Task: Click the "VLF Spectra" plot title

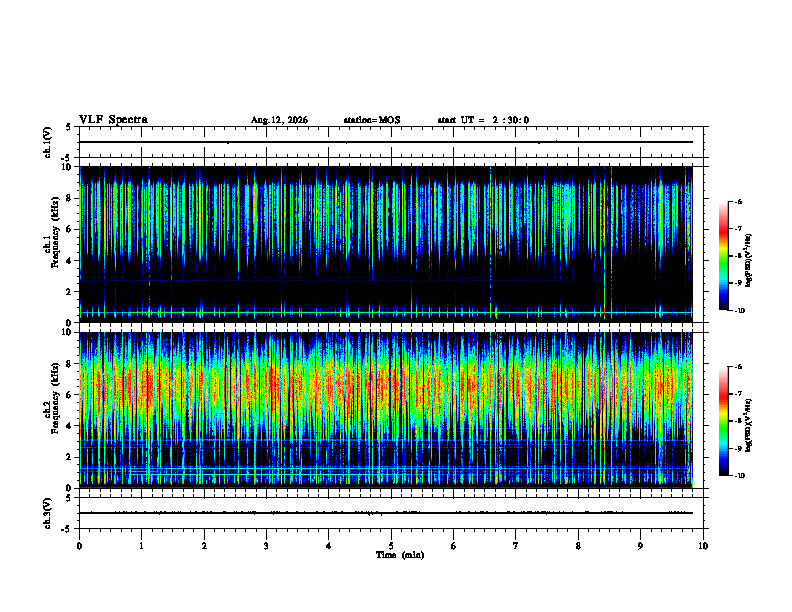Action: 113,120
